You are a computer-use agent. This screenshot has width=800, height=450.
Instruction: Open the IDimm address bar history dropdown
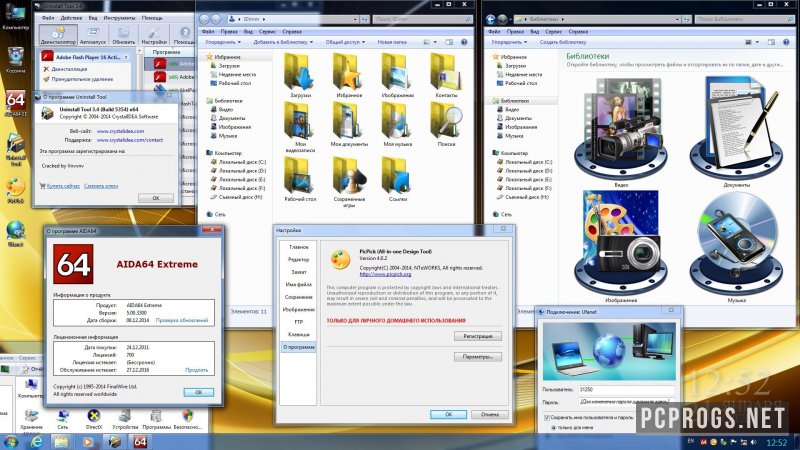(355, 19)
